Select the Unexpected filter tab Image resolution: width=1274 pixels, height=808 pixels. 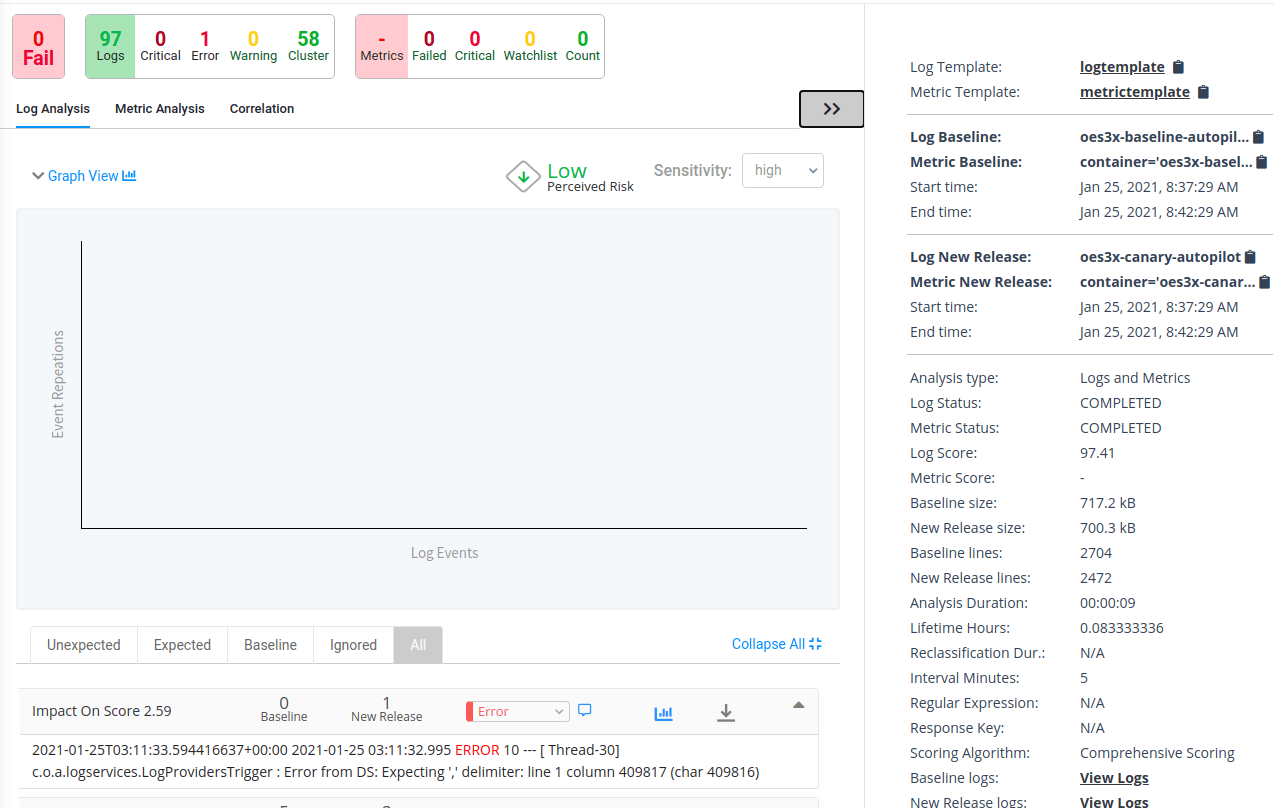point(83,645)
